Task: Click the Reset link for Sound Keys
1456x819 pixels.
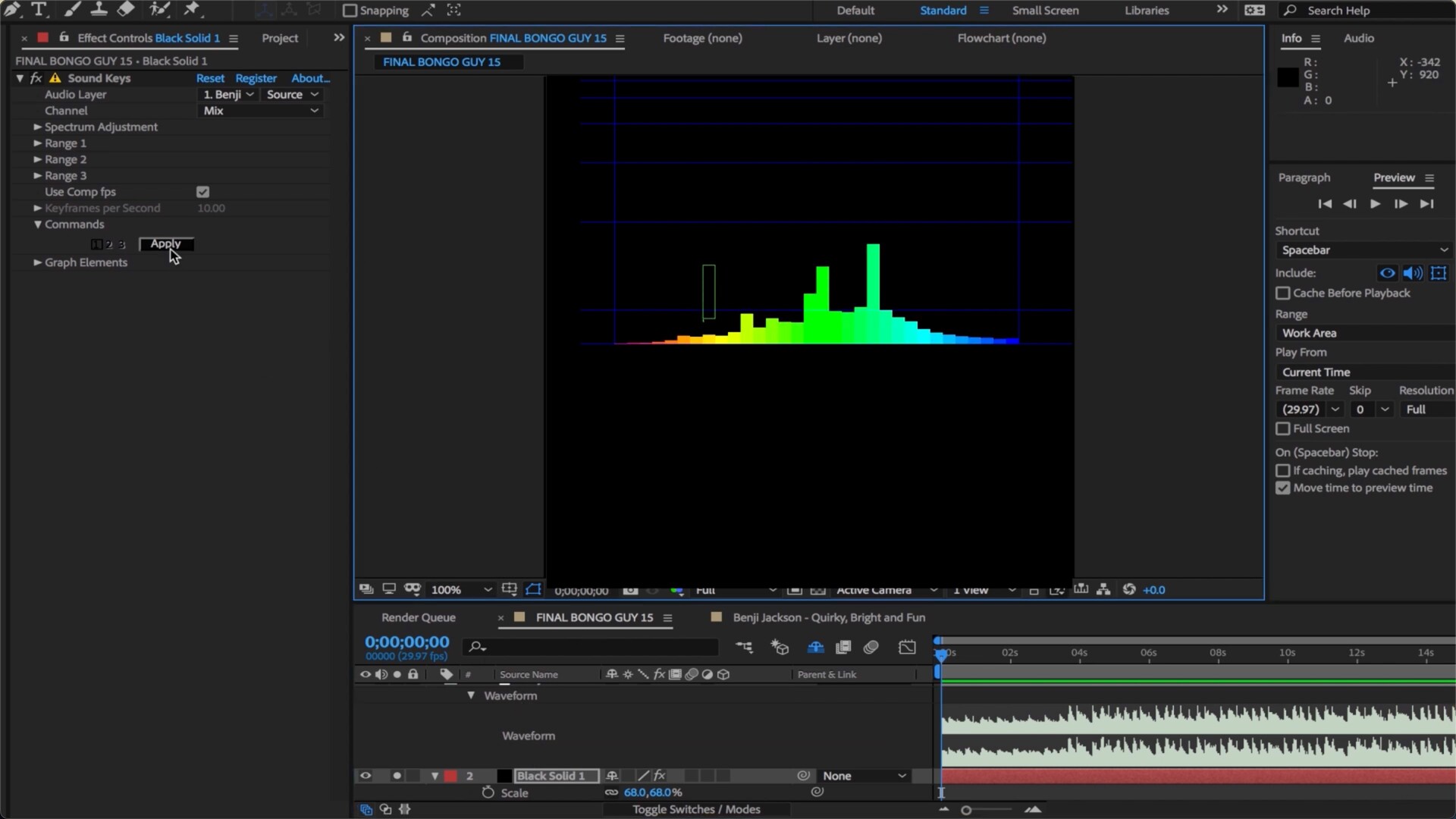Action: [x=210, y=78]
